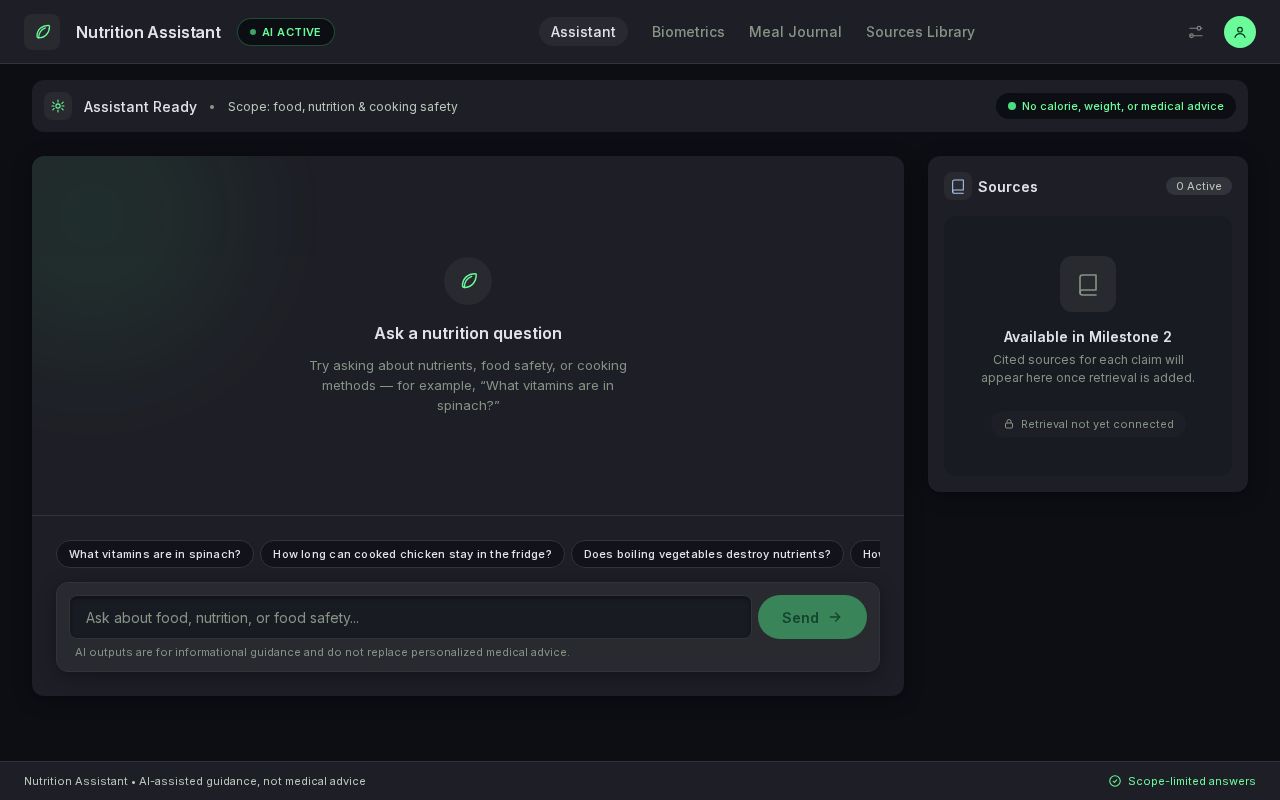Click the lock icon beside Retrieval not yet connected

click(1009, 424)
